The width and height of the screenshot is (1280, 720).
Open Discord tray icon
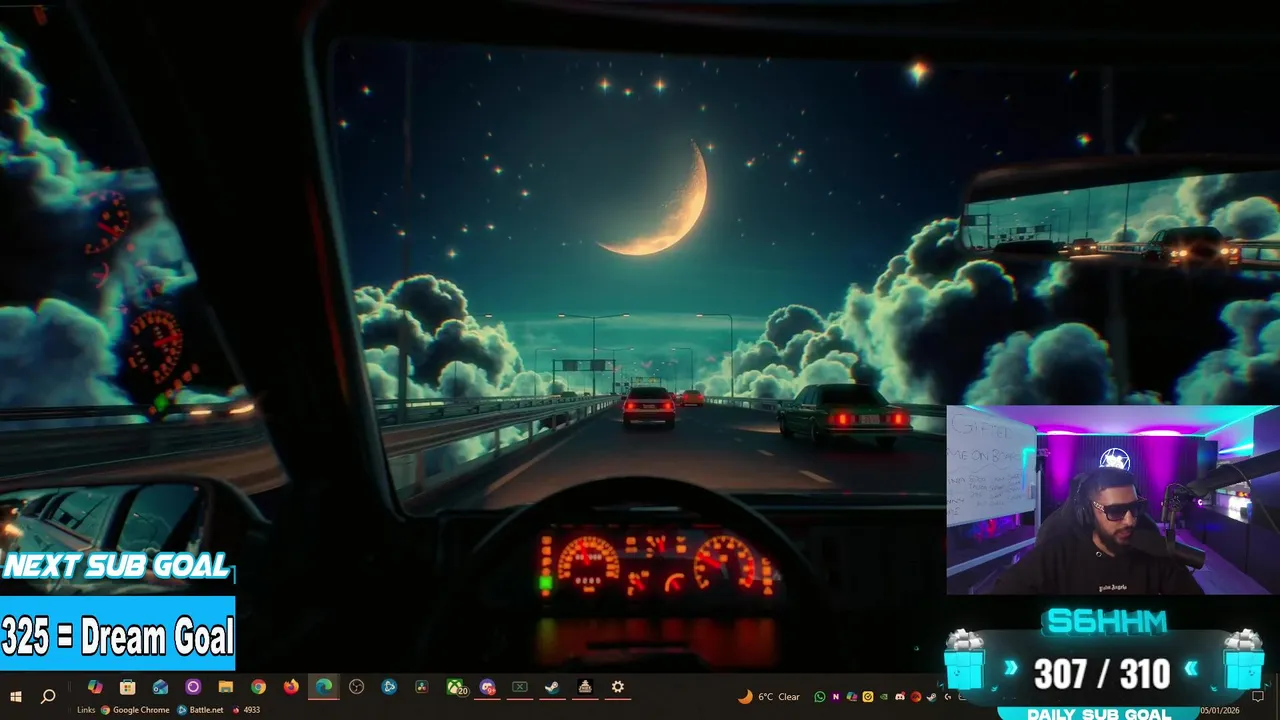coord(900,697)
